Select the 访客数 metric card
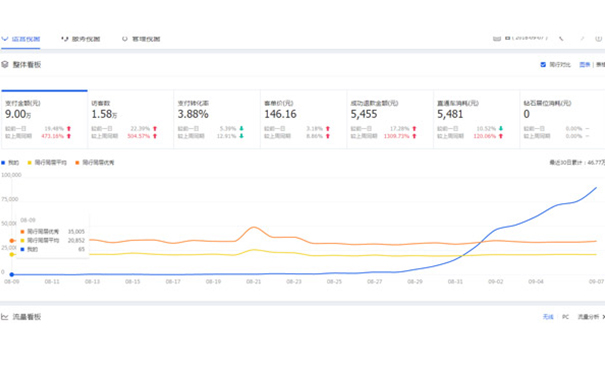Image resolution: width=605 pixels, height=375 pixels. (x=131, y=119)
